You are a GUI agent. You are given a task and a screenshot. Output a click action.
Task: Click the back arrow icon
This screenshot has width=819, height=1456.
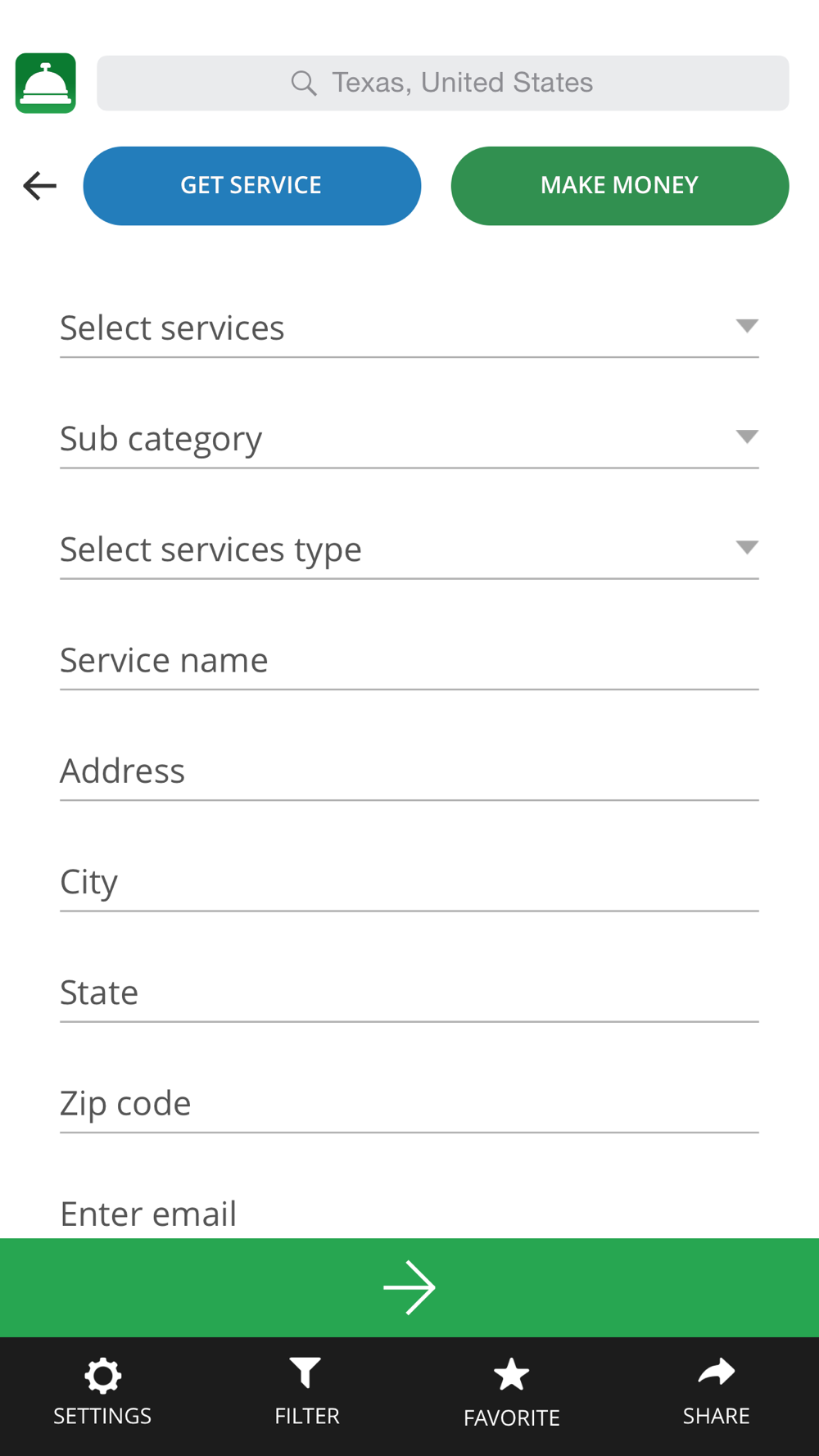point(39,186)
